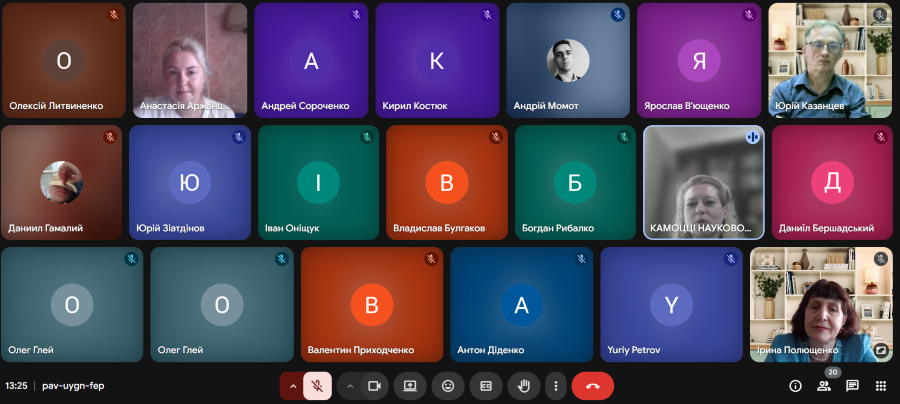Open audio settings chevron beside microphone
The image size is (900, 404).
[293, 385]
